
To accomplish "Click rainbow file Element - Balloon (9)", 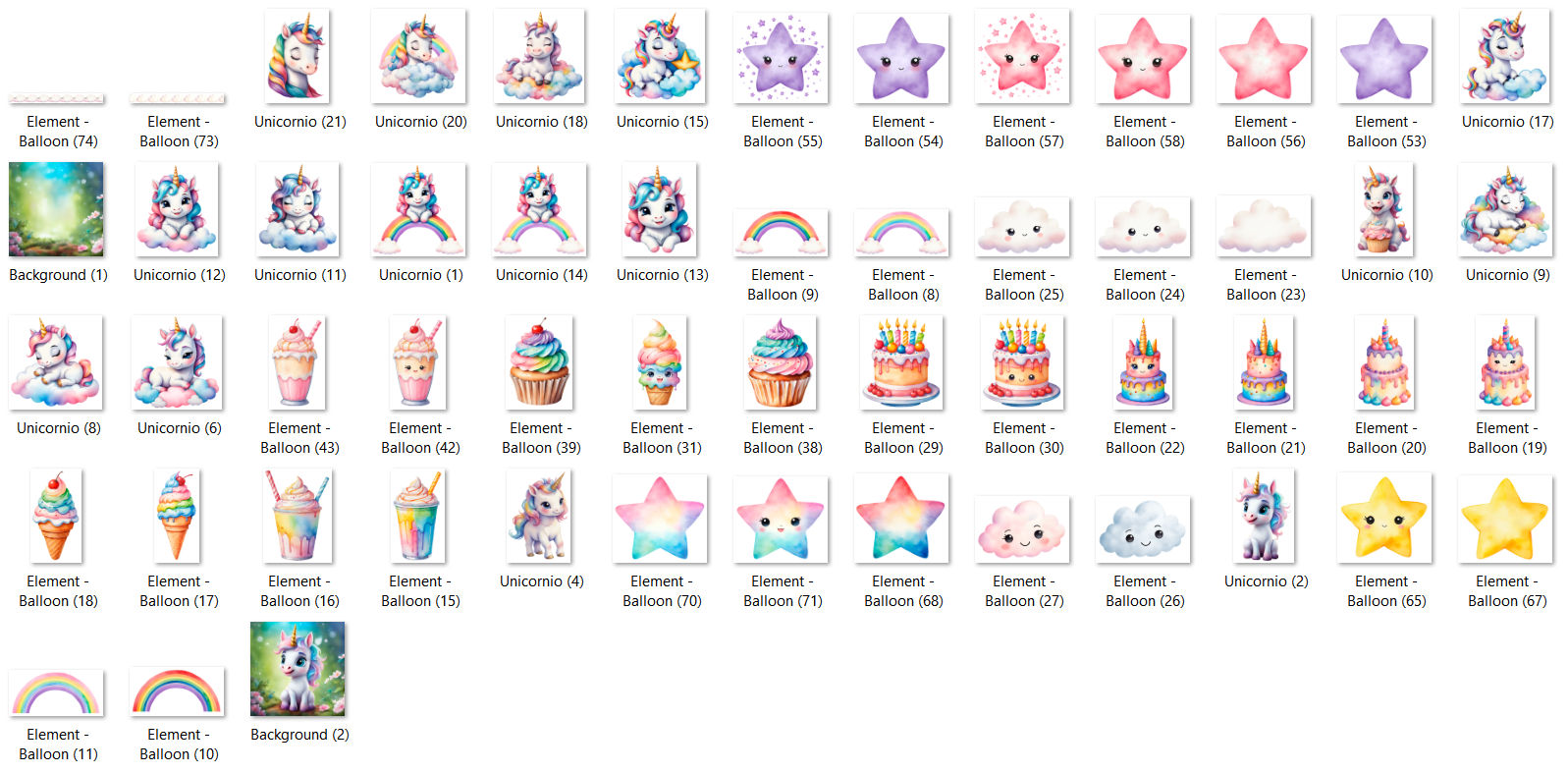I will 781,232.
